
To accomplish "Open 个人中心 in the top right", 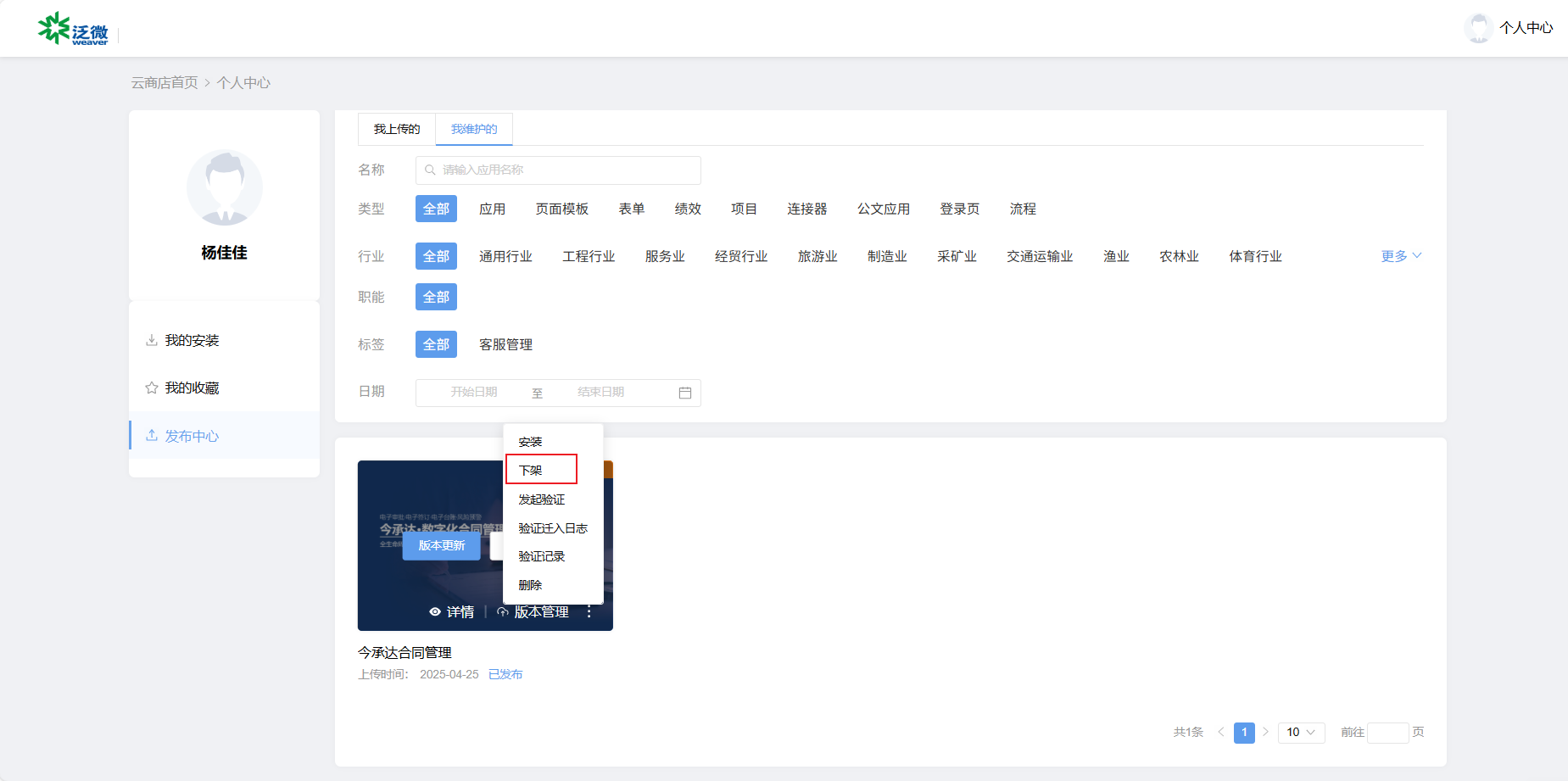I will [1526, 28].
